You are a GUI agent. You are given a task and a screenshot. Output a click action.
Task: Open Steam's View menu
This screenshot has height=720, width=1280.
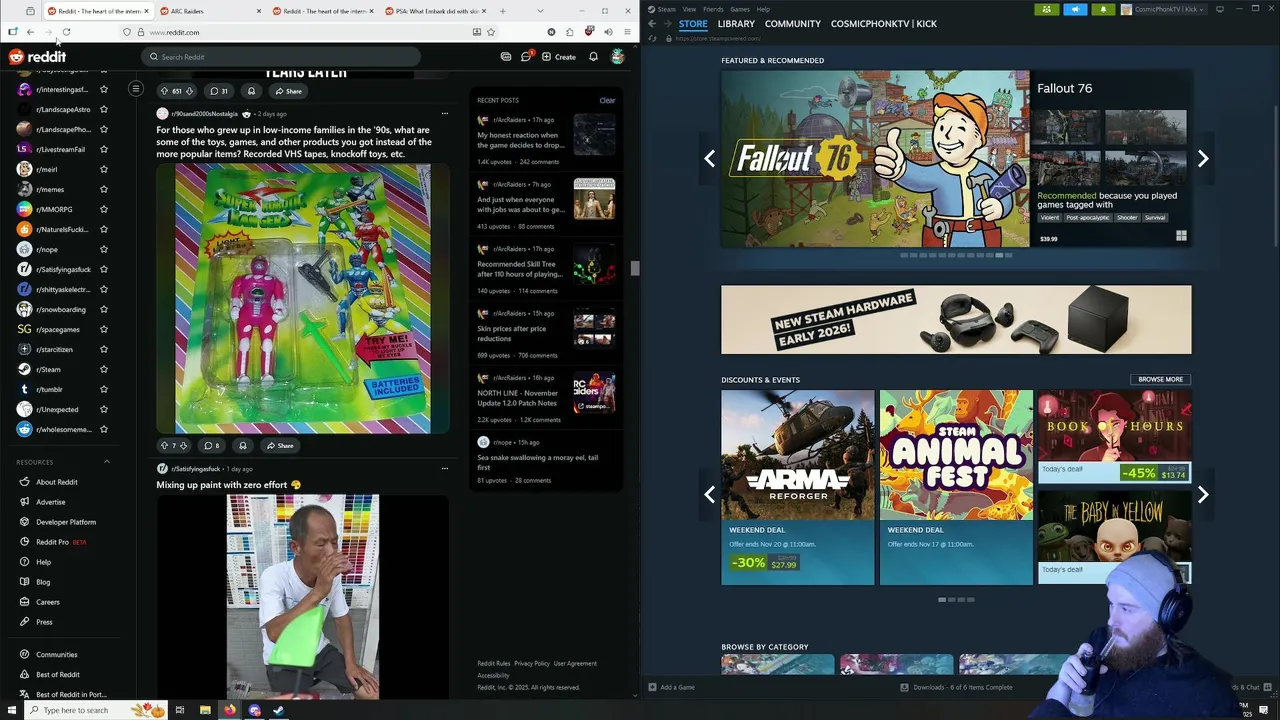[x=689, y=9]
